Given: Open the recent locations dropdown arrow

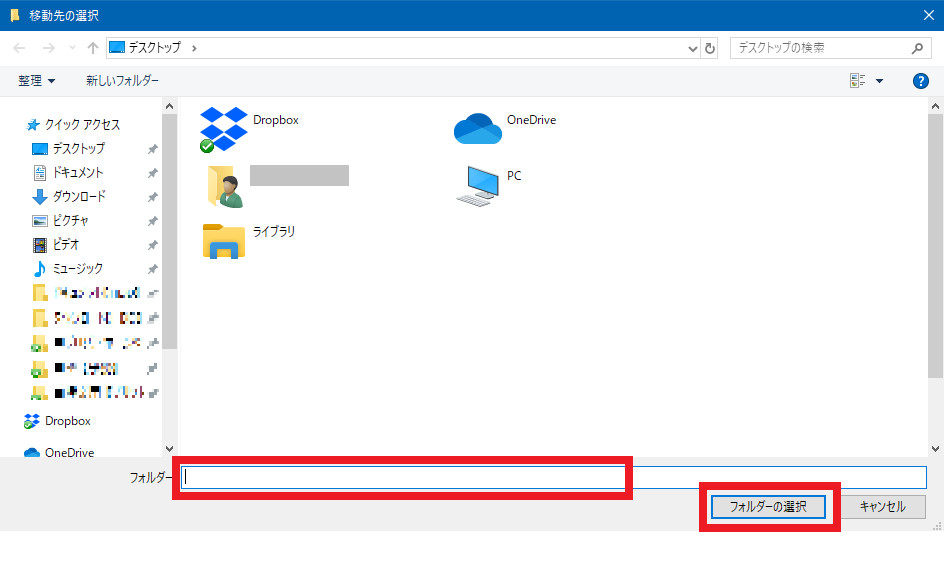Looking at the screenshot, I should (x=72, y=48).
